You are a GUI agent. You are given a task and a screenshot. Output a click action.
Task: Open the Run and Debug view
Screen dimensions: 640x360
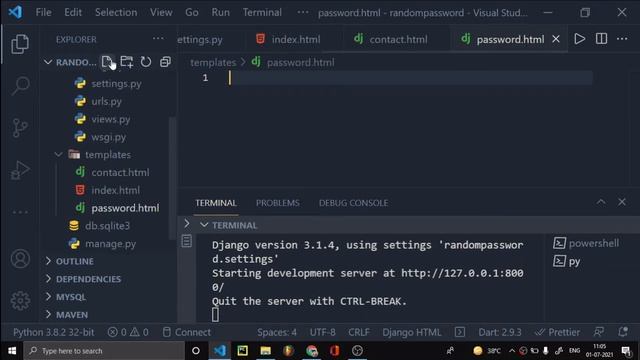[x=20, y=170]
